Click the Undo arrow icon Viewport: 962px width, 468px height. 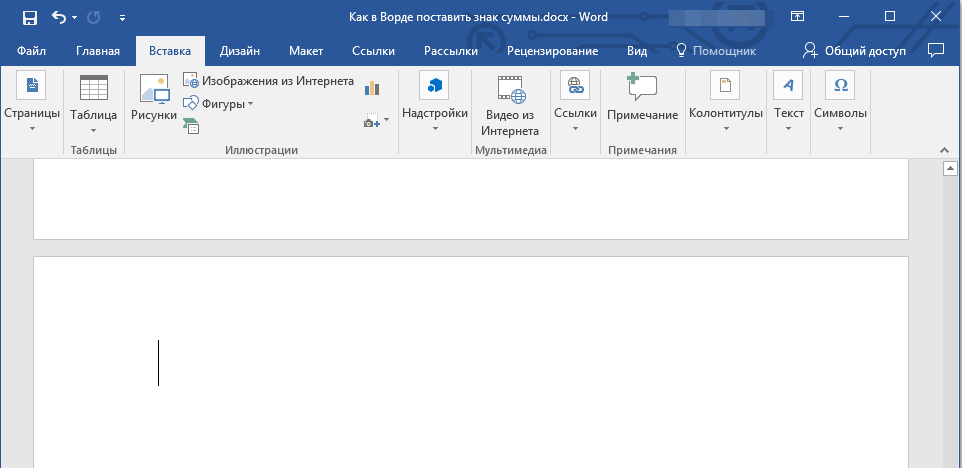pyautogui.click(x=59, y=17)
